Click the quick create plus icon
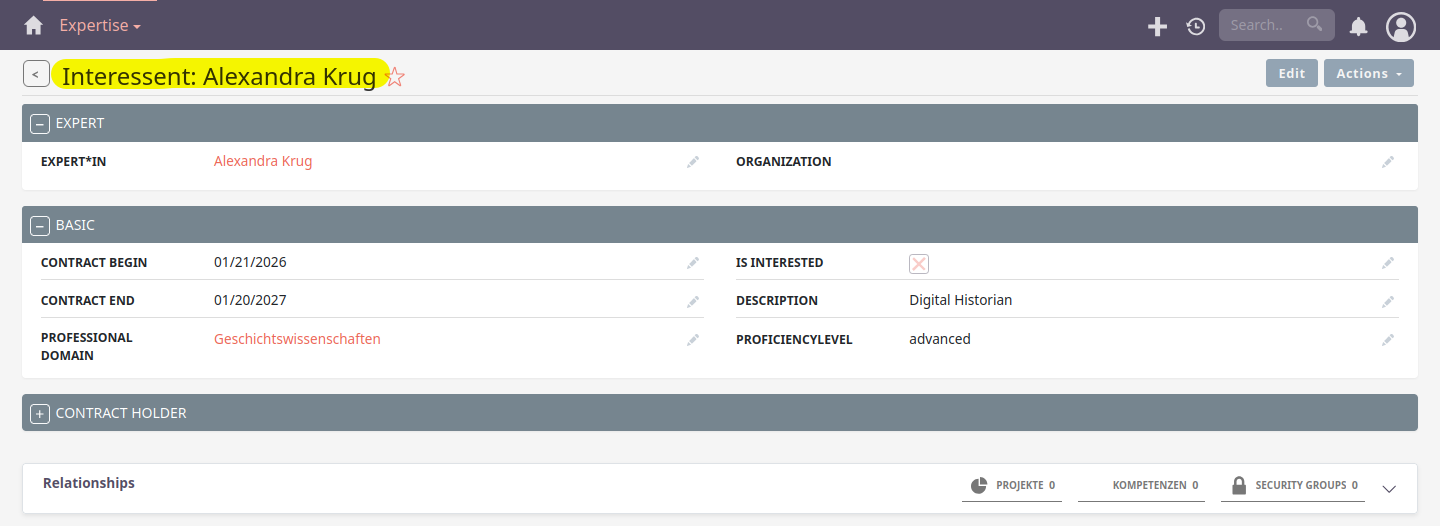The width and height of the screenshot is (1440, 526). (x=1157, y=27)
